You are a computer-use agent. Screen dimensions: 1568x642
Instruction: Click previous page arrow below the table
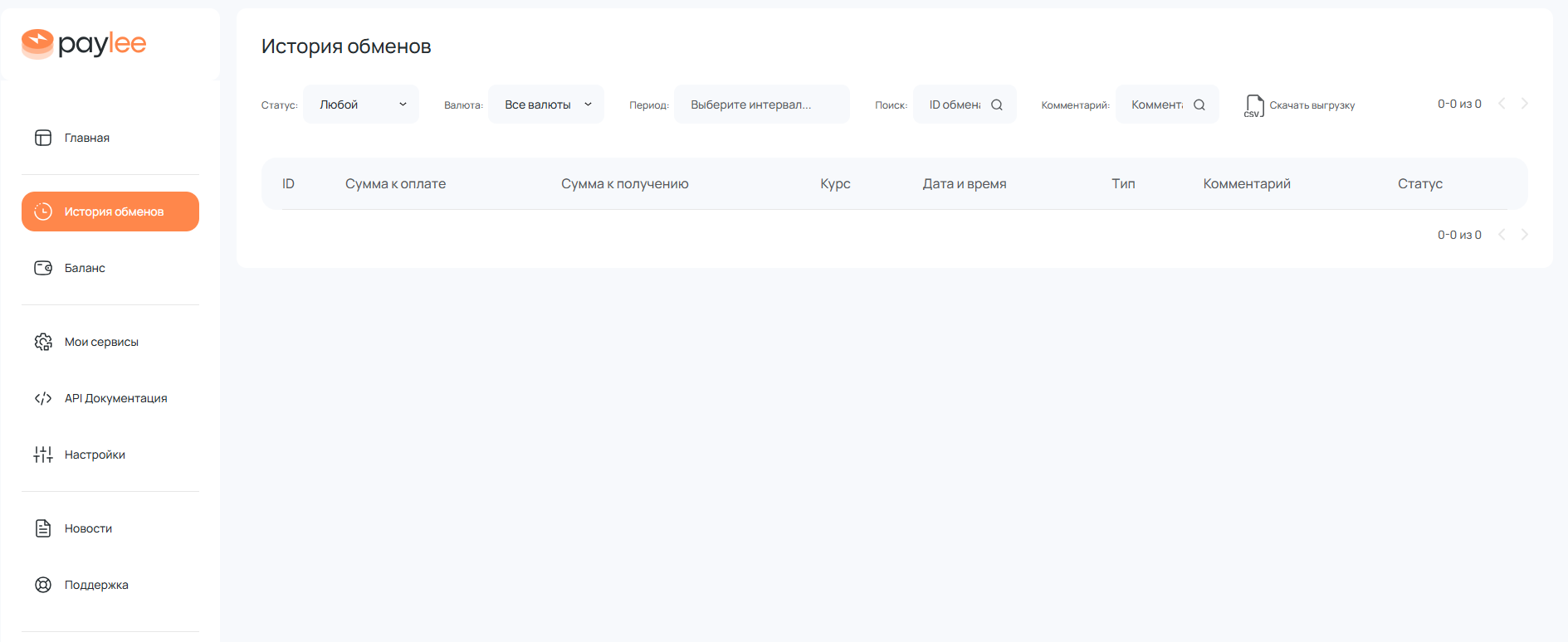[1502, 235]
